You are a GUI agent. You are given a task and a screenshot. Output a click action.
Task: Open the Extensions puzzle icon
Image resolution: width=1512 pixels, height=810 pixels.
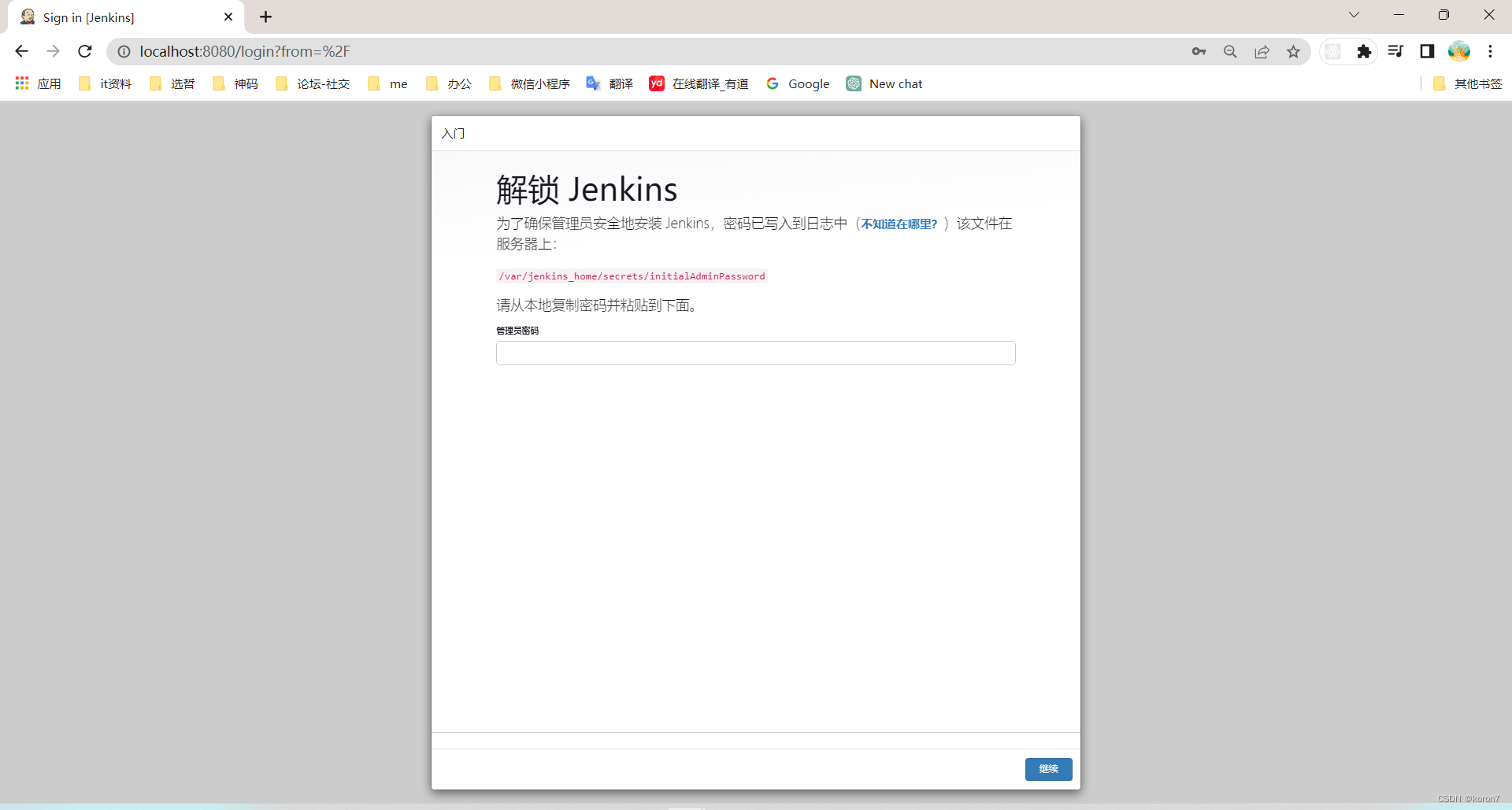click(x=1364, y=51)
